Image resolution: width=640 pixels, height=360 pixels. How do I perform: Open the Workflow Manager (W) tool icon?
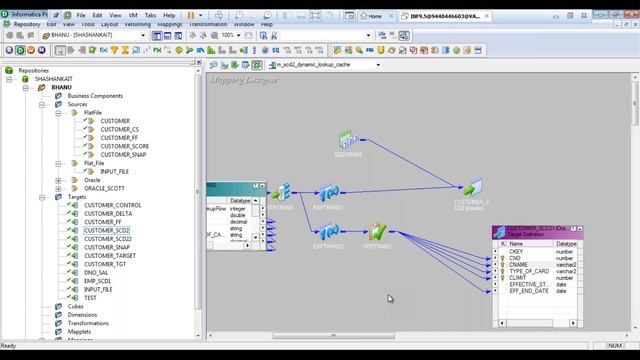point(31,50)
